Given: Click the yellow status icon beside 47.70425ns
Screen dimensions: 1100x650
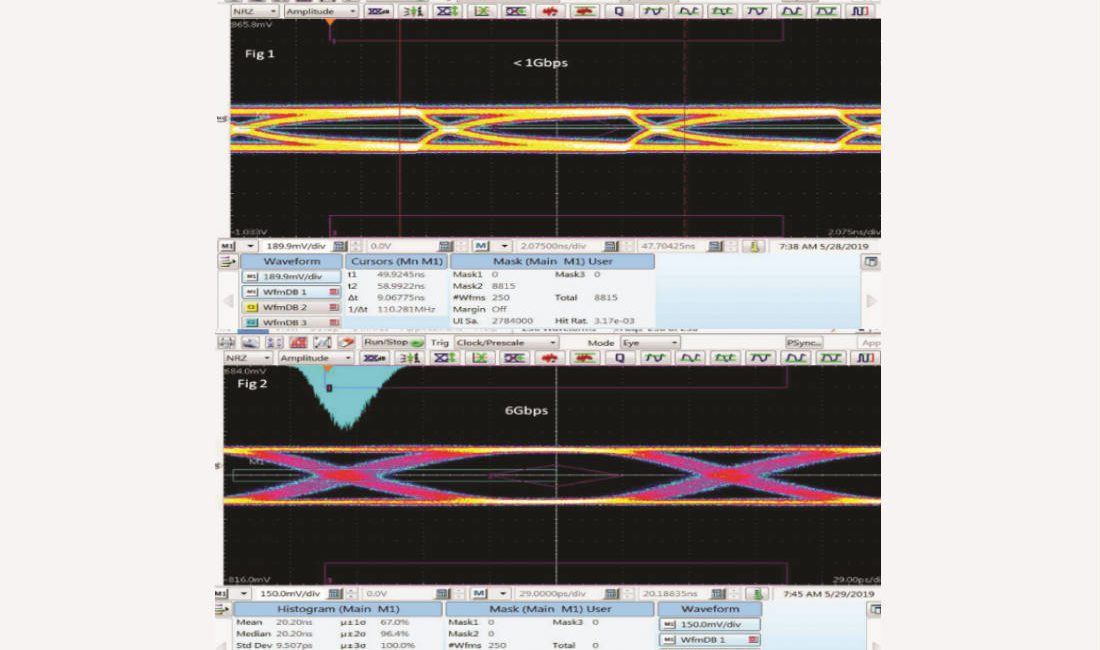Looking at the screenshot, I should click(x=755, y=246).
